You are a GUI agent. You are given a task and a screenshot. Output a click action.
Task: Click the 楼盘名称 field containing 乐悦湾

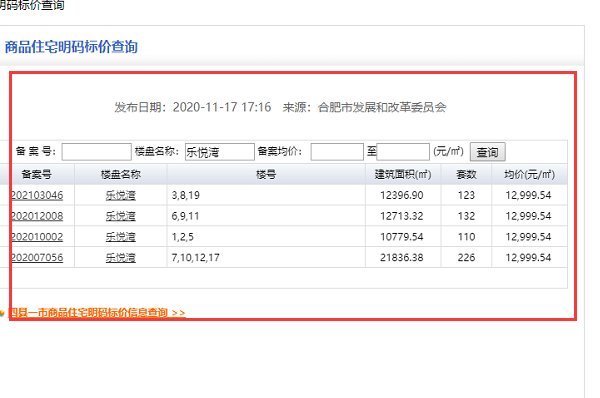pos(220,152)
